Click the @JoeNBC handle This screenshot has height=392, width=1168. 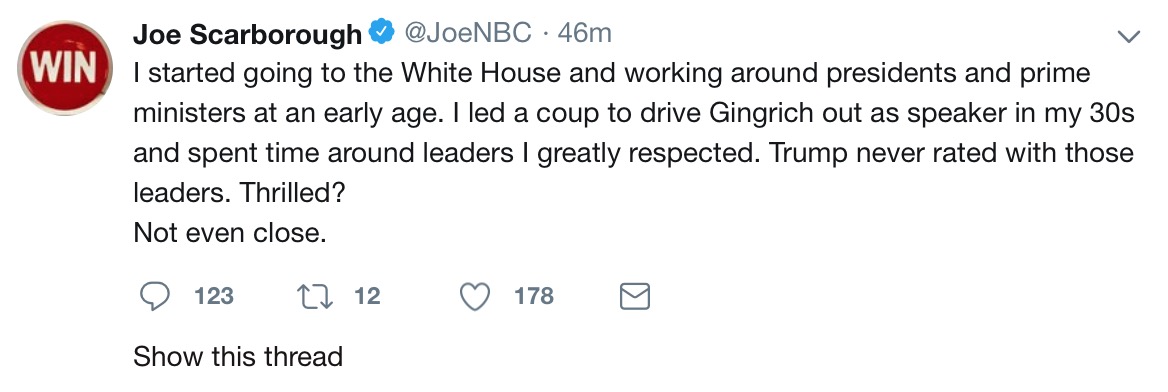coord(468,34)
